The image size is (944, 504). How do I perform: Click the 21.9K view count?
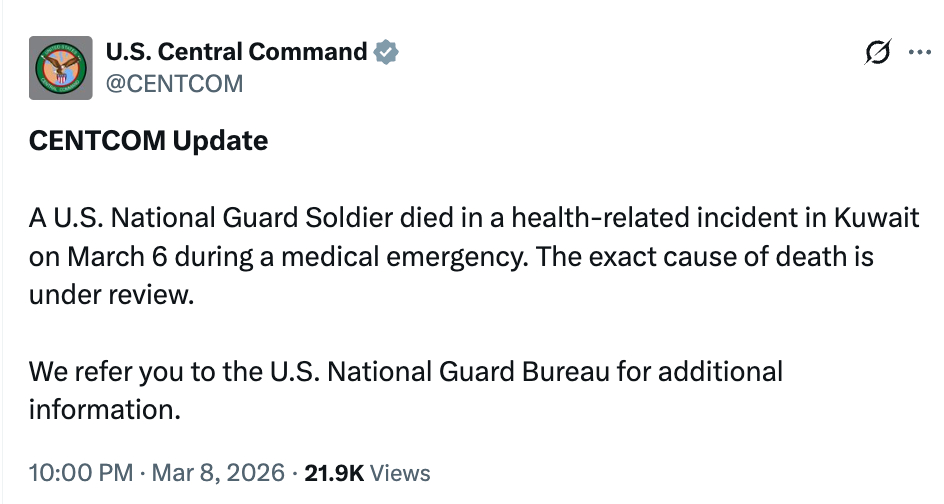[x=334, y=471]
